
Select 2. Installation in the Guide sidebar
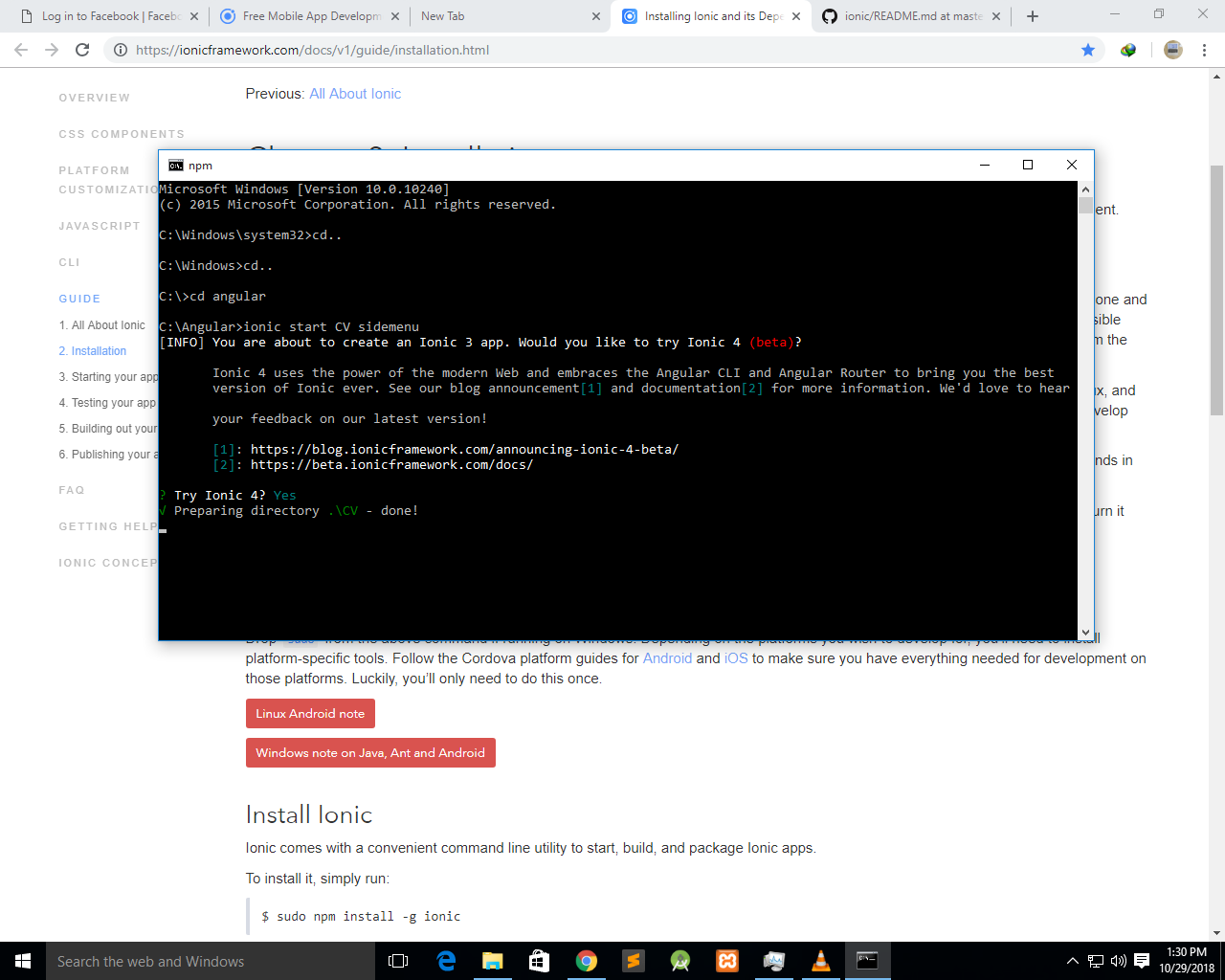[92, 351]
